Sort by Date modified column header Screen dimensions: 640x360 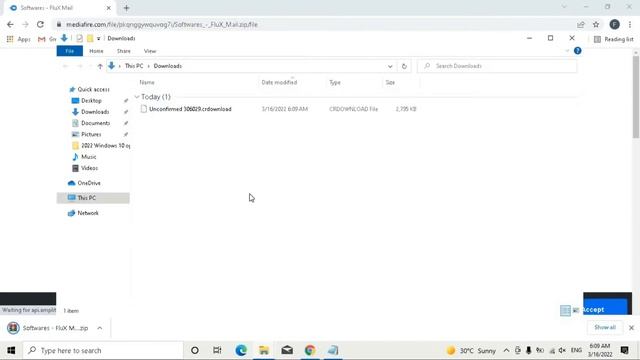pos(279,82)
